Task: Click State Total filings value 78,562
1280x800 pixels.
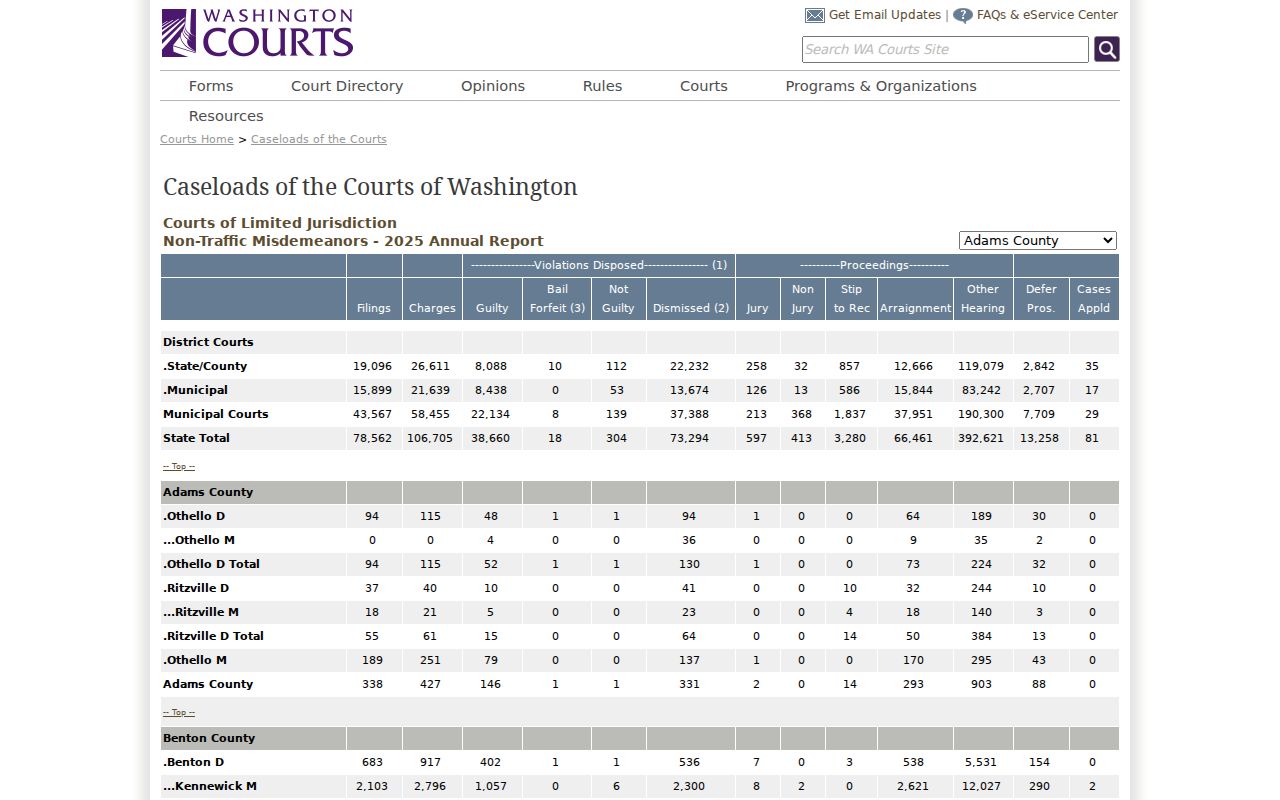Action: [x=372, y=438]
